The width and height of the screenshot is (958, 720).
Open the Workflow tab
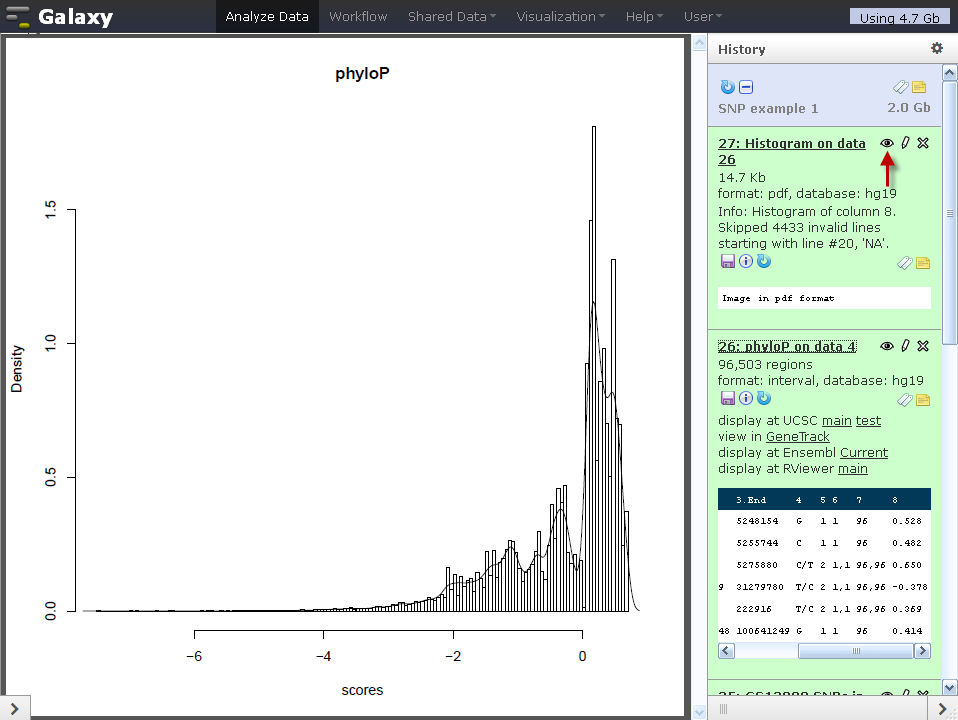point(358,17)
